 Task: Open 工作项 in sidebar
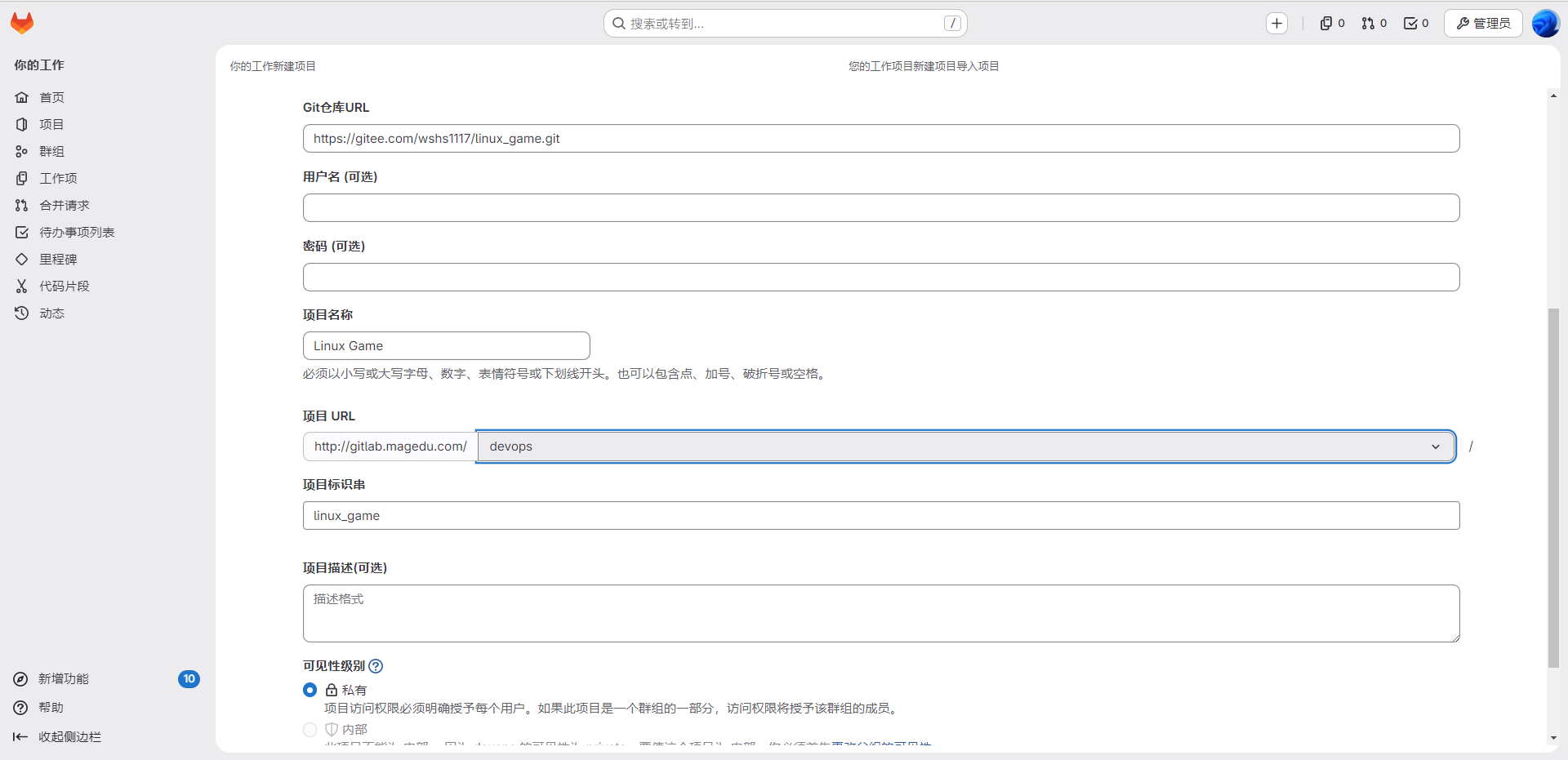coord(108,178)
